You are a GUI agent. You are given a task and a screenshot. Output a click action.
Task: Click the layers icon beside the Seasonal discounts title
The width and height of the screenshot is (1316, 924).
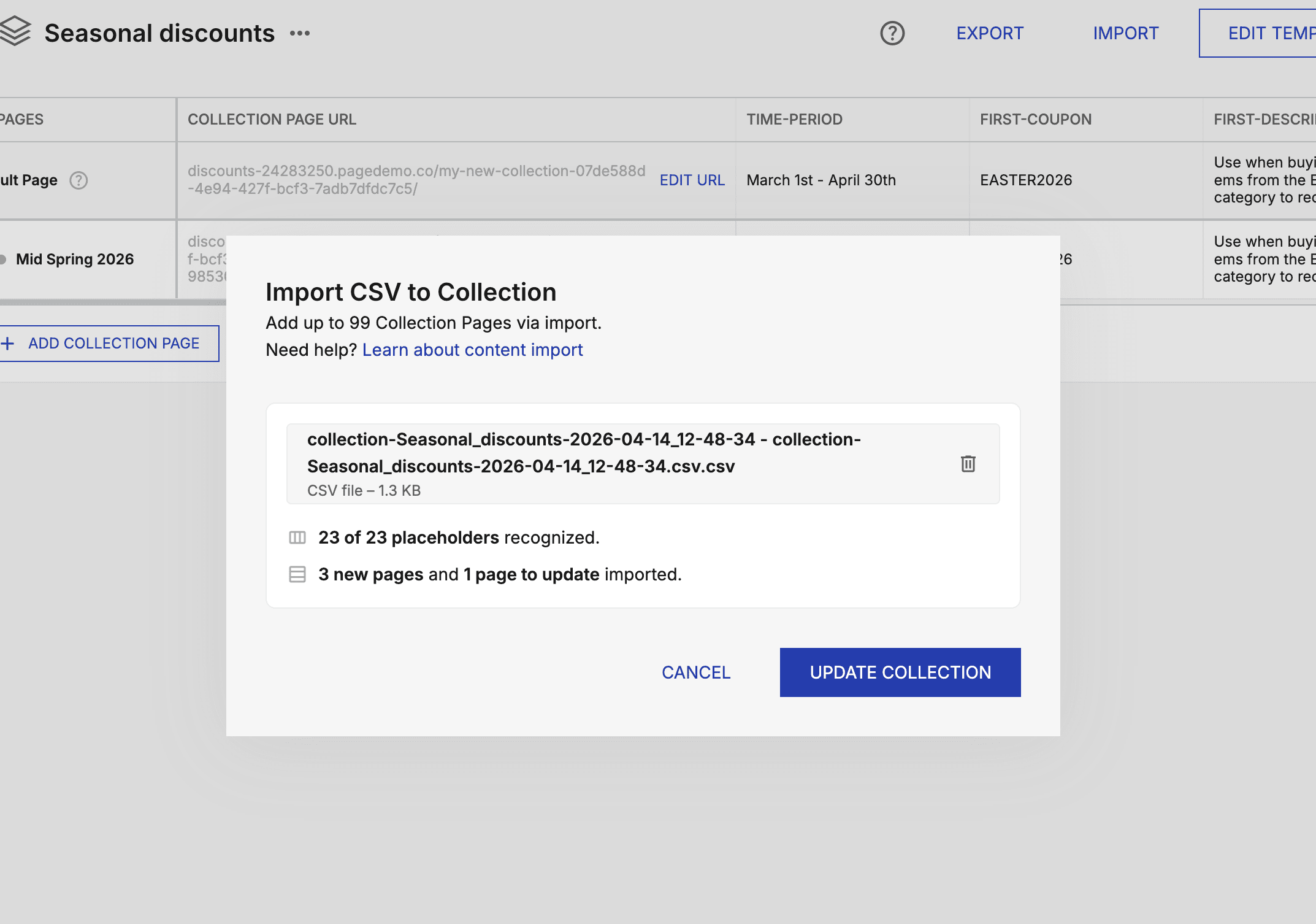coord(17,32)
